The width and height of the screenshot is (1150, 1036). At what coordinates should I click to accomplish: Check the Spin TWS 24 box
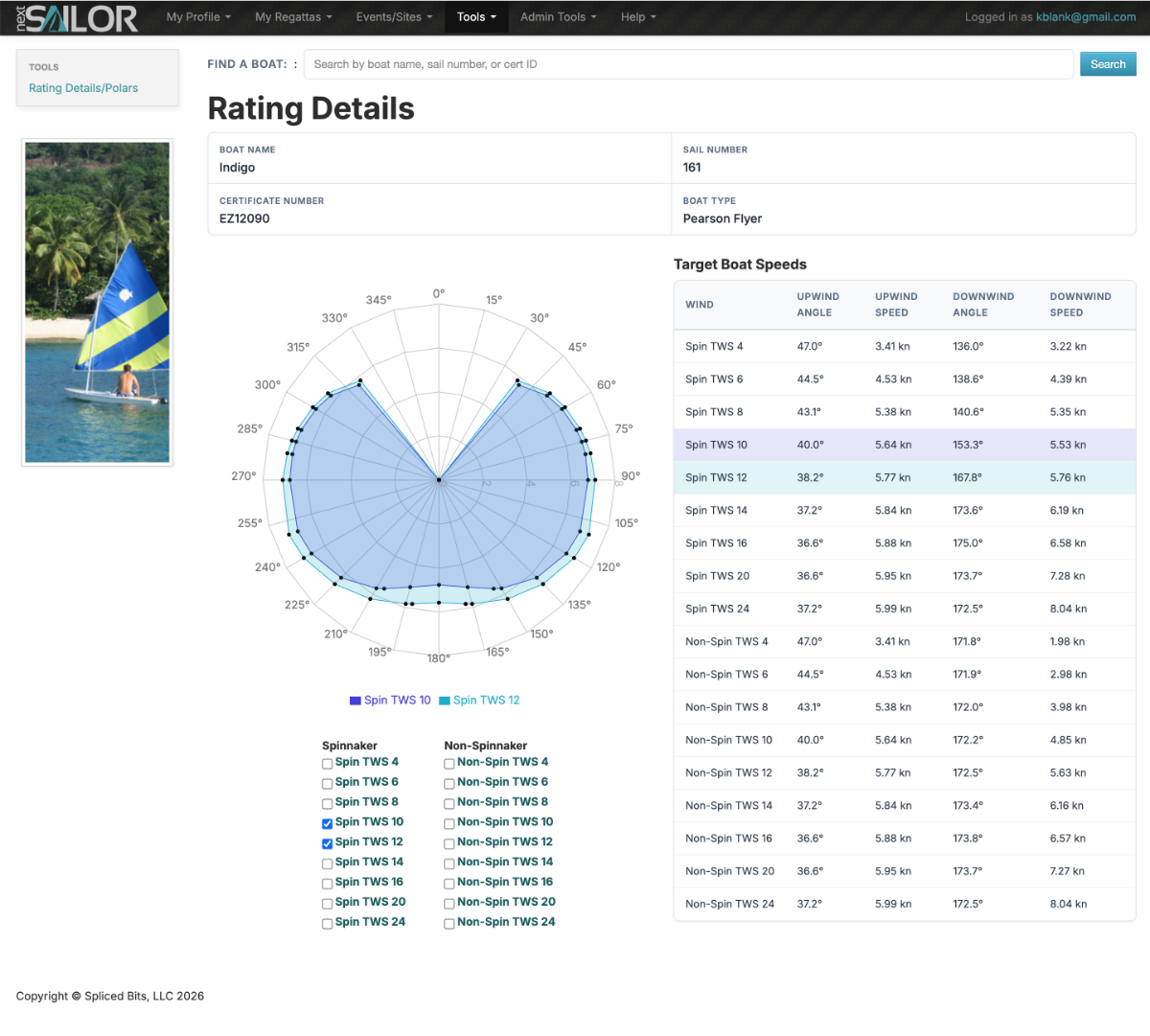click(x=328, y=924)
